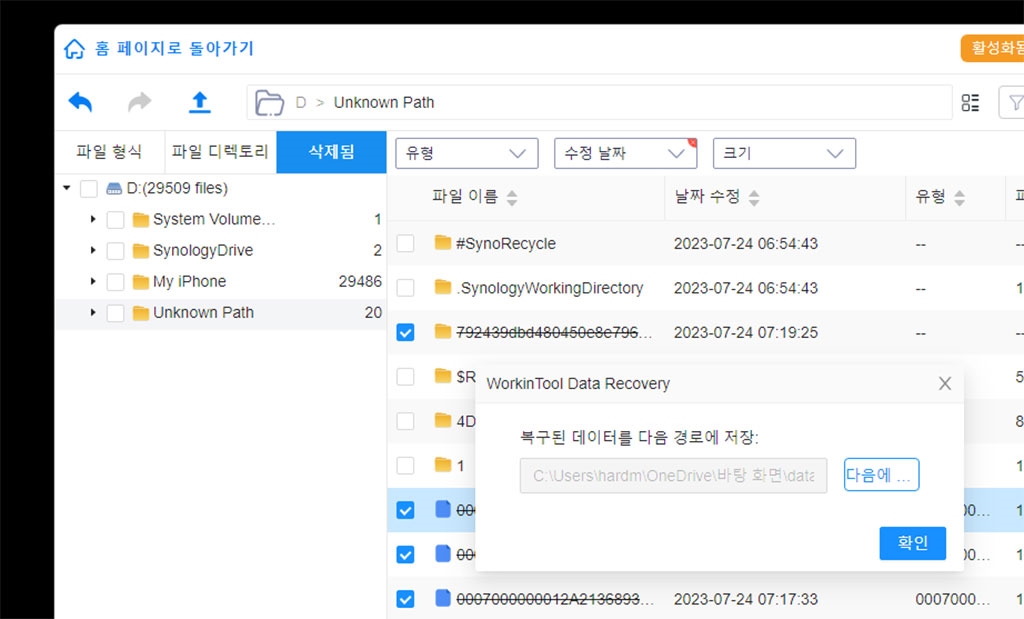Click 홈 페이지로 돌아가기 link

[x=174, y=48]
